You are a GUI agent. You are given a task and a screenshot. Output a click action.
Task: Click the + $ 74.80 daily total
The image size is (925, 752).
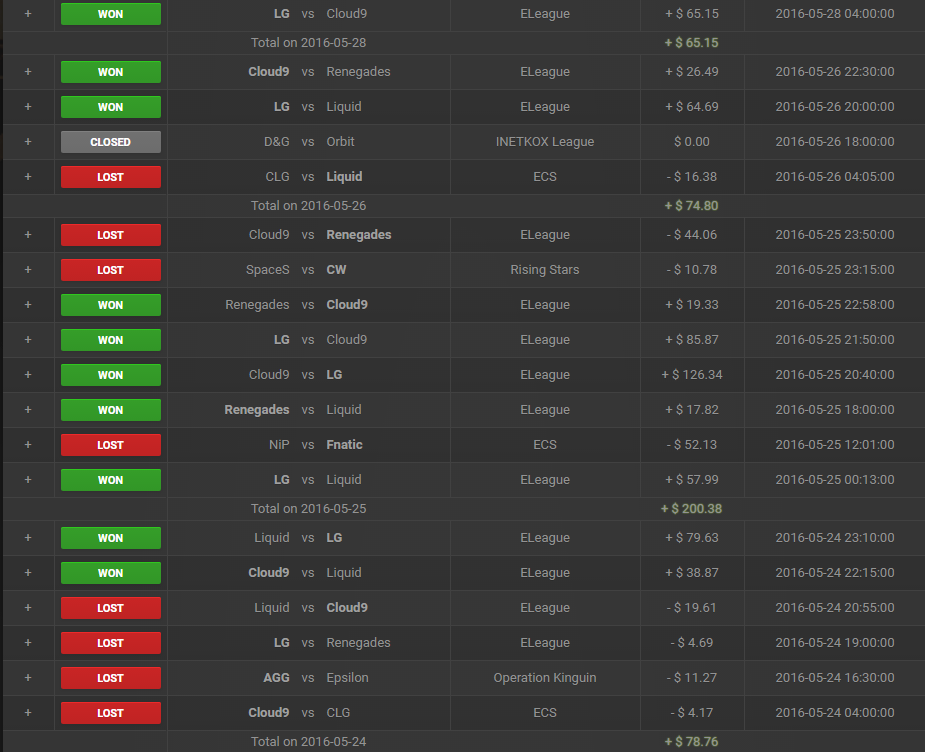point(691,205)
